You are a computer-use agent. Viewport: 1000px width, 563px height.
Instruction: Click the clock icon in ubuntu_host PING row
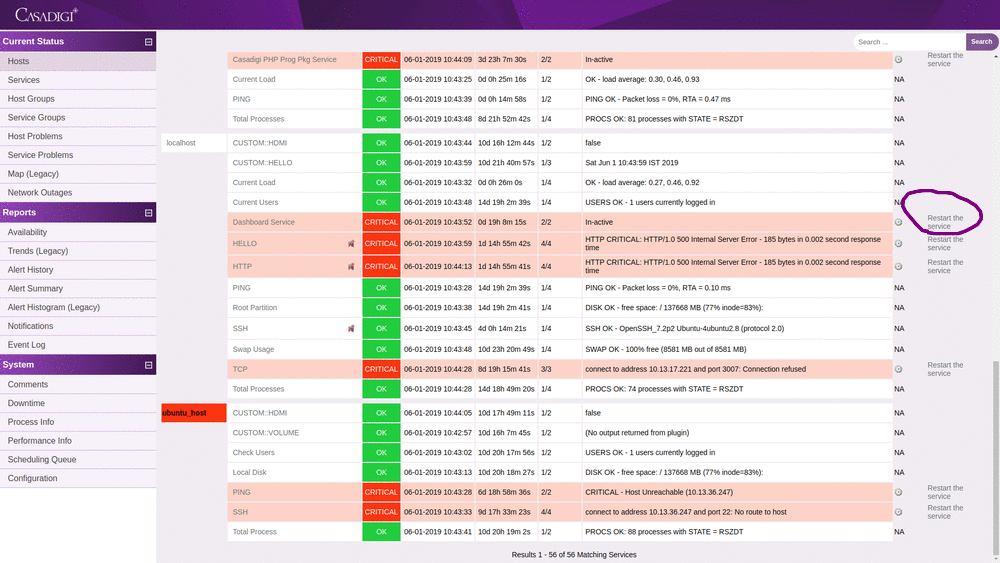pos(898,492)
